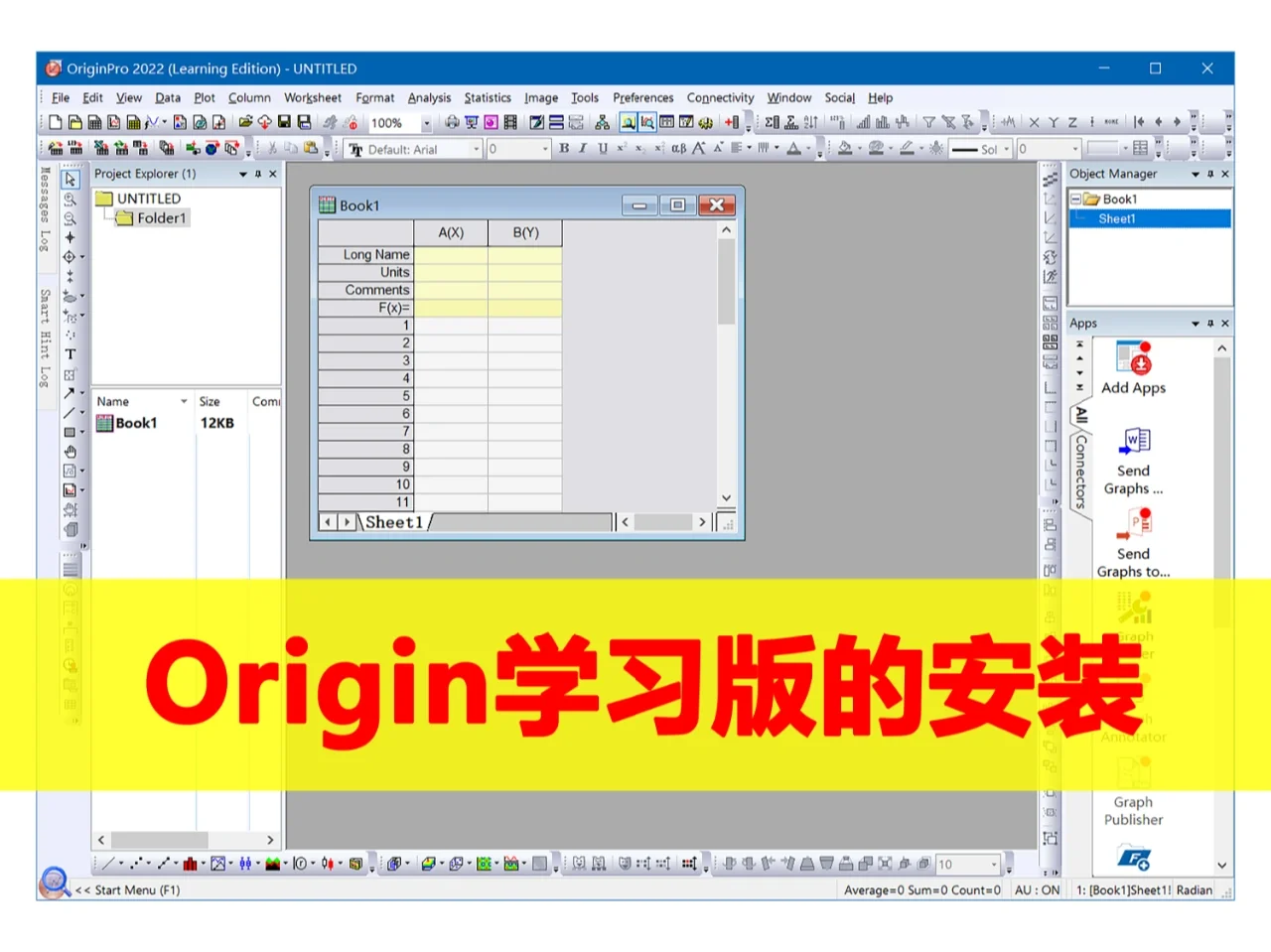Pin the Apps panel
1271x952 pixels.
pos(1210,324)
